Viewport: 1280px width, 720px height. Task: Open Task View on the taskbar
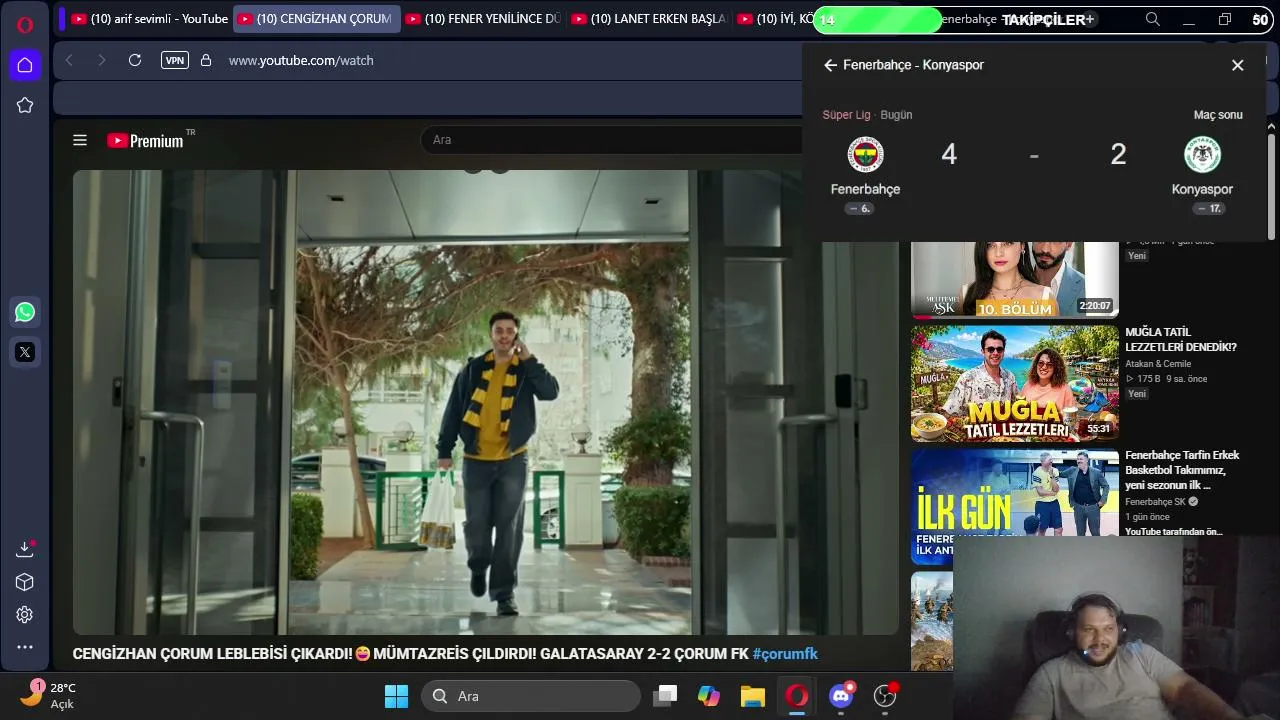665,696
